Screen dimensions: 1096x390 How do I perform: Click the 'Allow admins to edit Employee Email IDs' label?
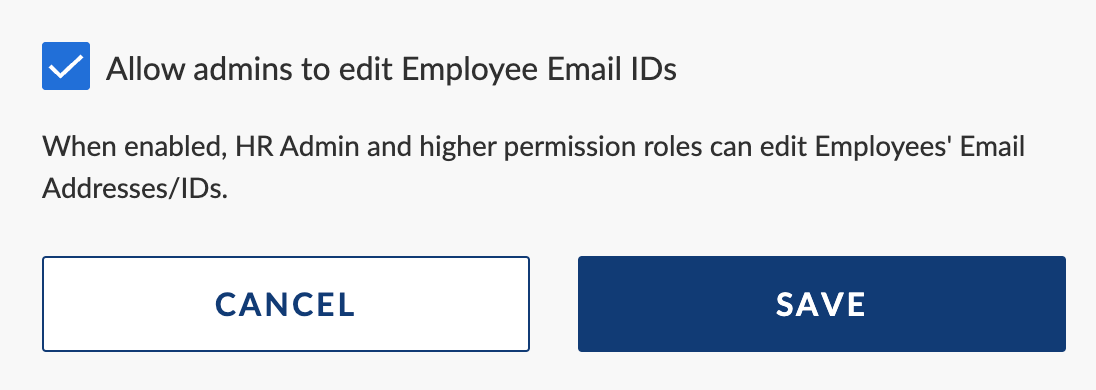tap(391, 69)
